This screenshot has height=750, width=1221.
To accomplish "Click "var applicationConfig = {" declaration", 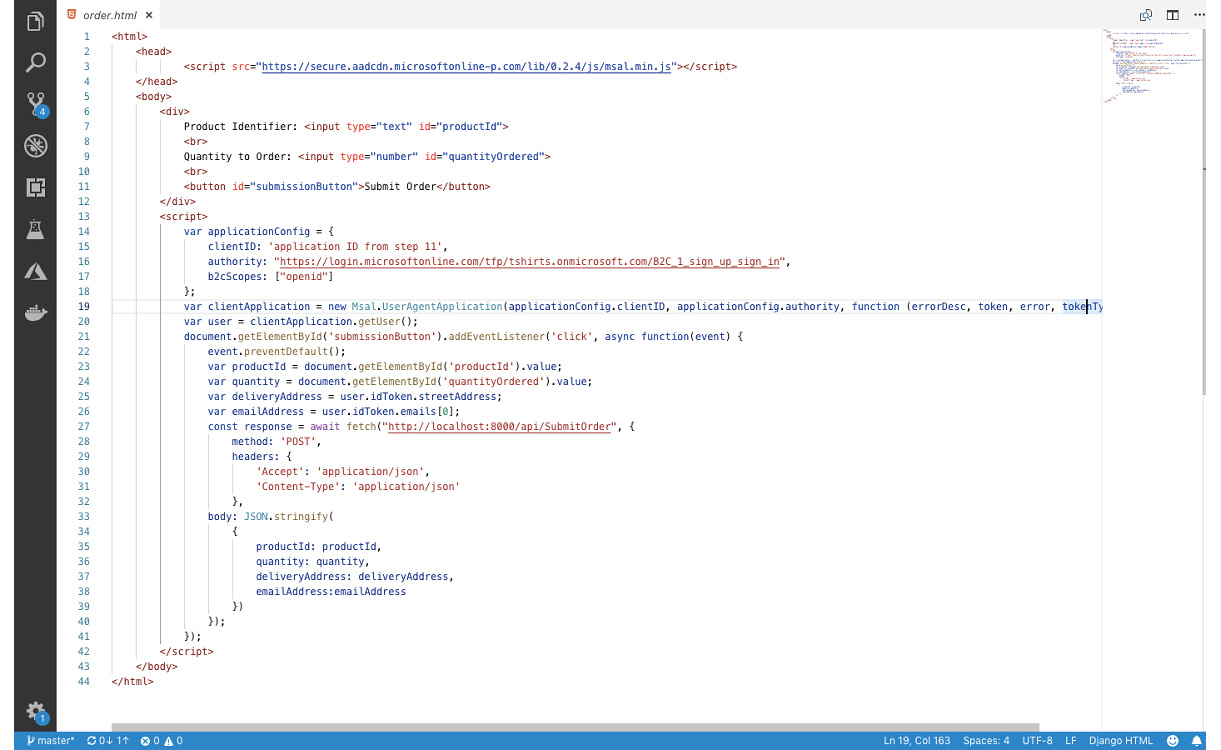I will click(259, 231).
